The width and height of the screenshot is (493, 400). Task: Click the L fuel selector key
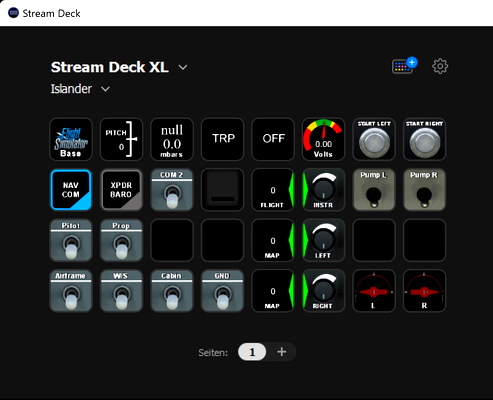pos(374,291)
